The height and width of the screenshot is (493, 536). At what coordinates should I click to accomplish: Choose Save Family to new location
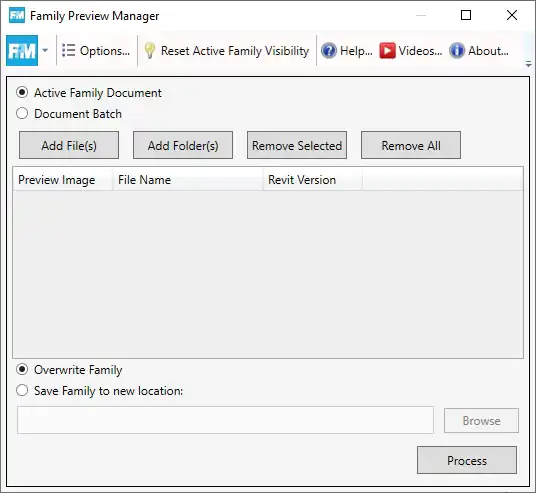(22, 390)
